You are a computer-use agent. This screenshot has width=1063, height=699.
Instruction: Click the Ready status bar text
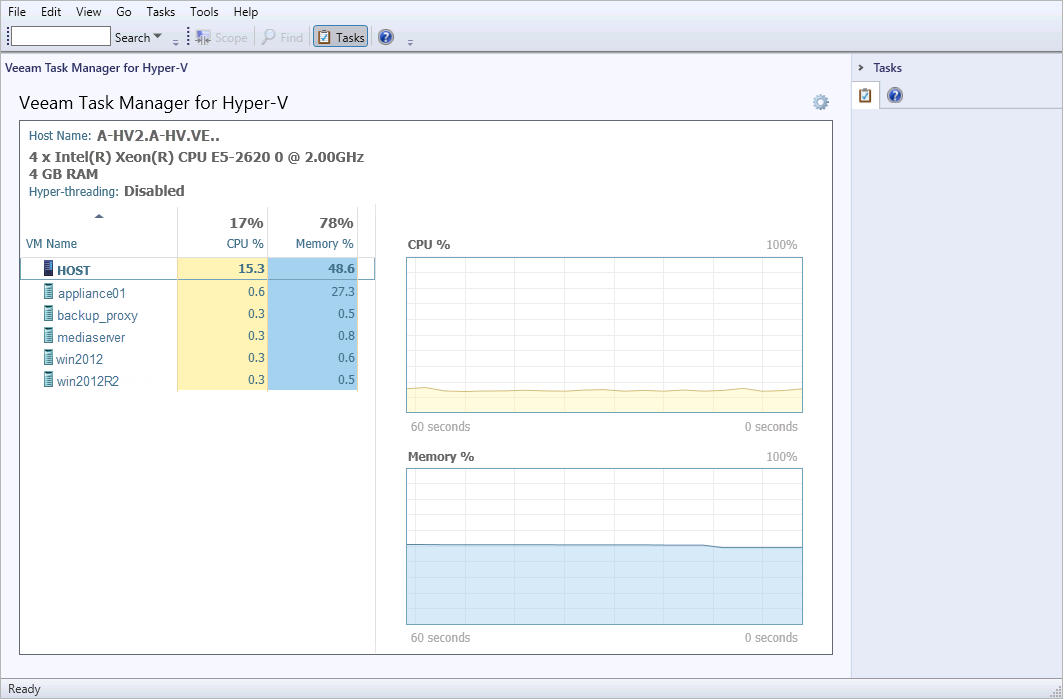click(x=24, y=689)
